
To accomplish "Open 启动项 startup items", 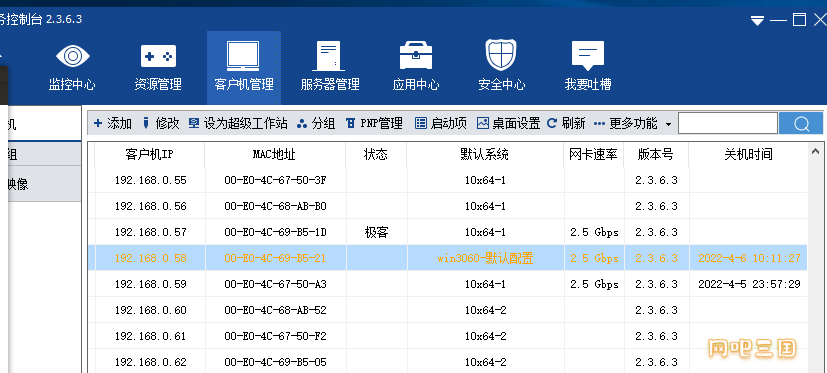I will tap(441, 123).
